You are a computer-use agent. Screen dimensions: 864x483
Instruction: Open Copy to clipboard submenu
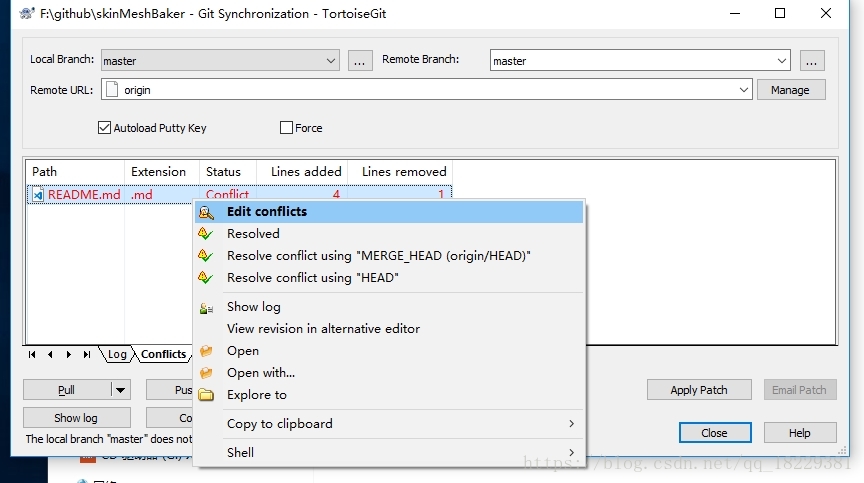pos(389,424)
